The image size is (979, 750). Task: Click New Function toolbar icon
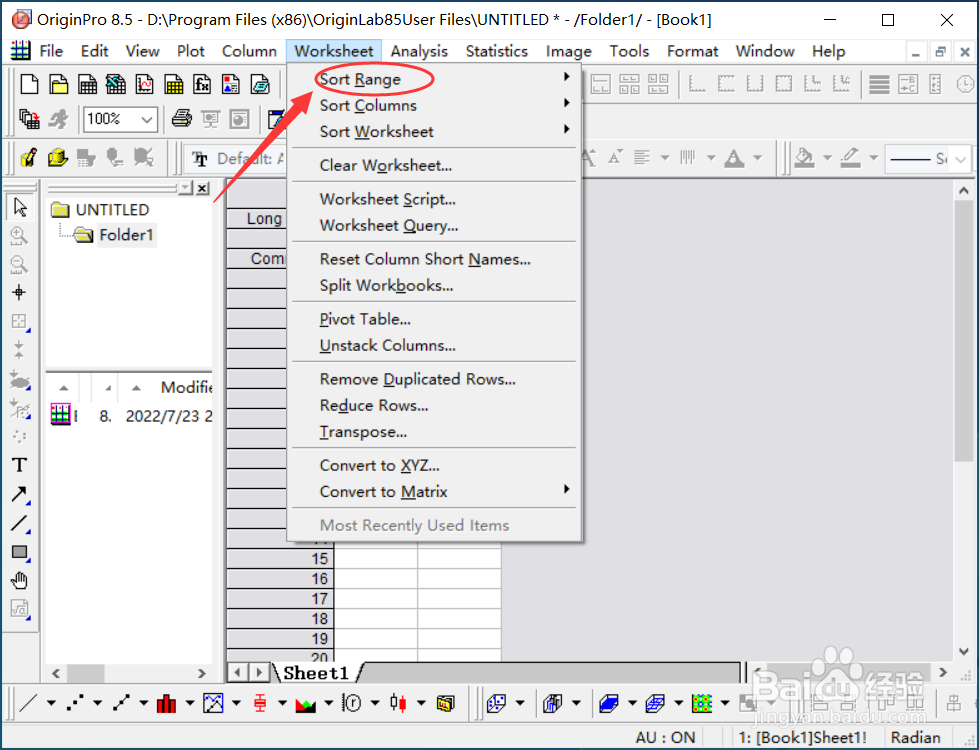click(x=202, y=84)
